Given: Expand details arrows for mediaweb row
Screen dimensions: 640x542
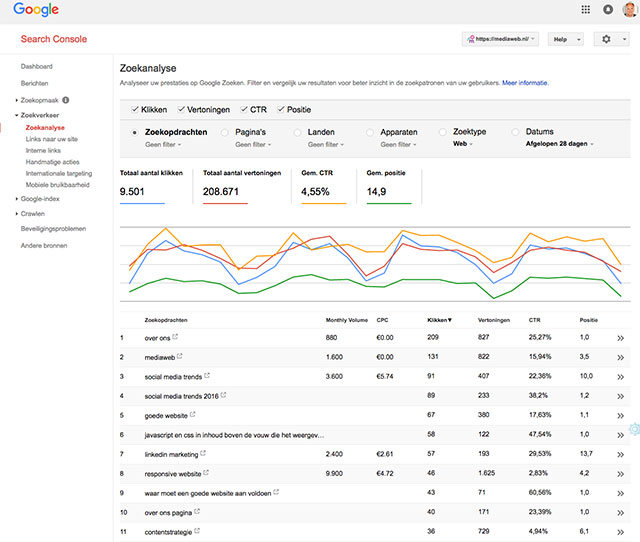Looking at the screenshot, I should [620, 358].
